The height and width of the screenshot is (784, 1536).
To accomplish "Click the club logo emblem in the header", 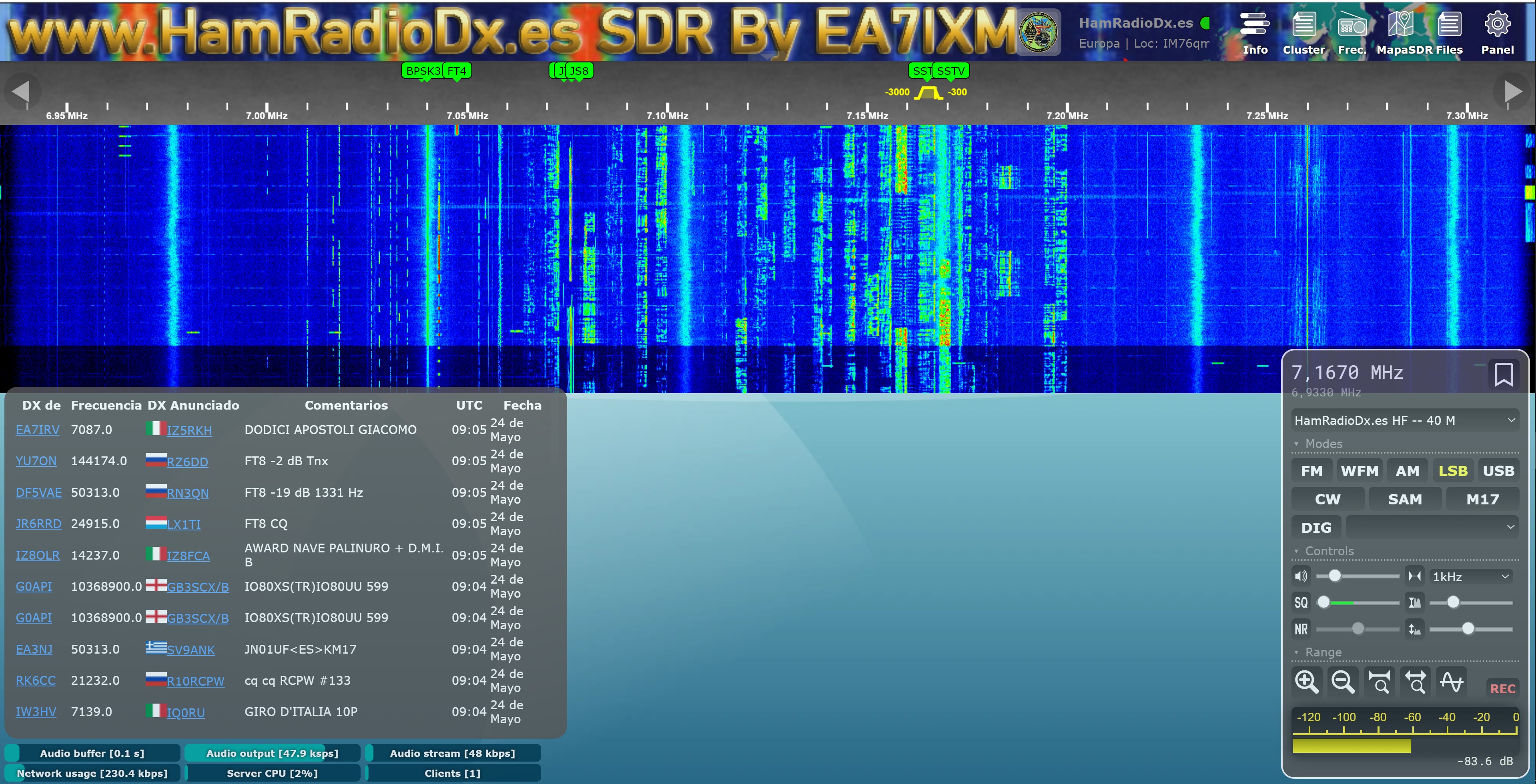I will tap(1038, 32).
